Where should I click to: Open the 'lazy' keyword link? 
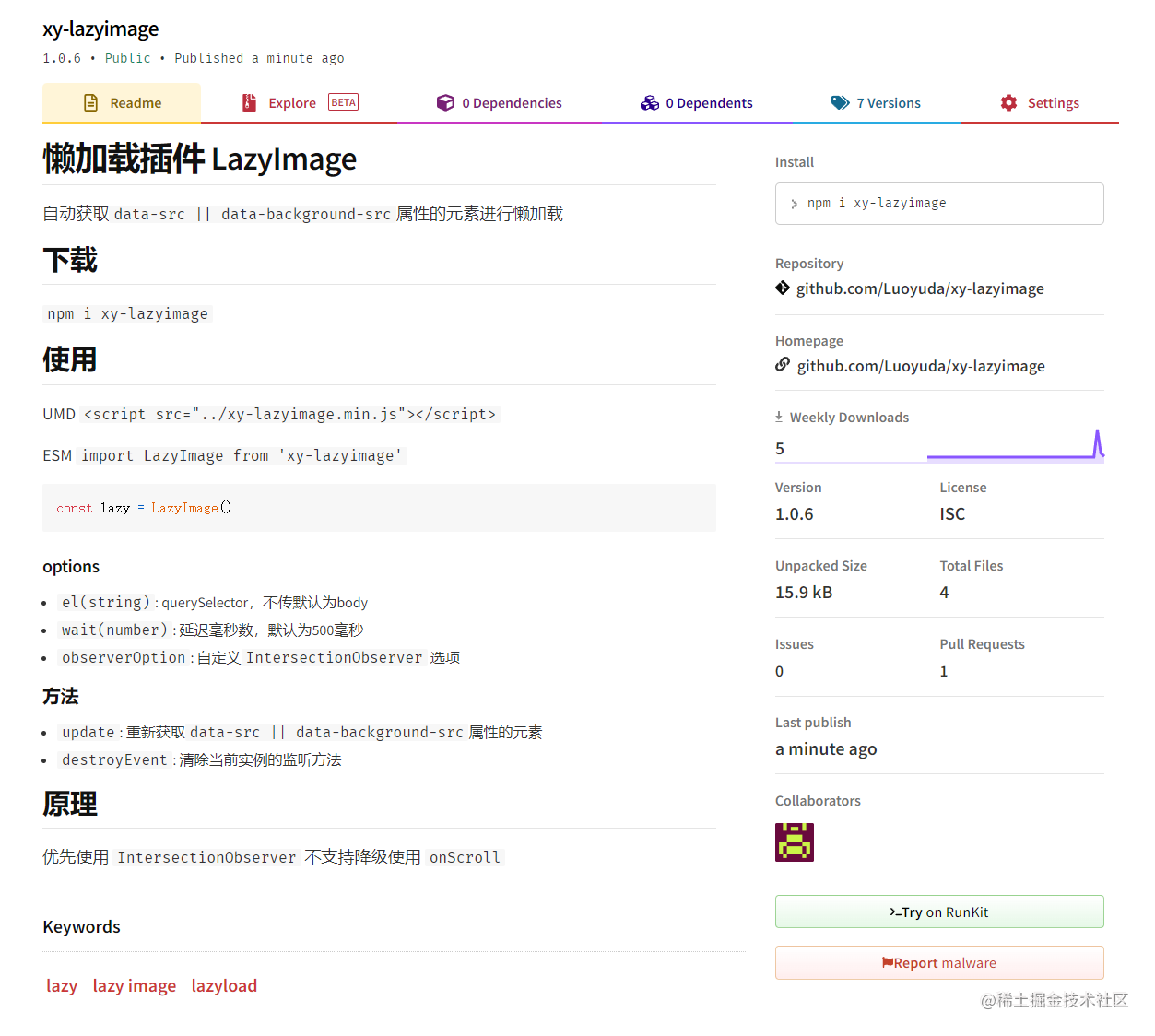pyautogui.click(x=62, y=985)
